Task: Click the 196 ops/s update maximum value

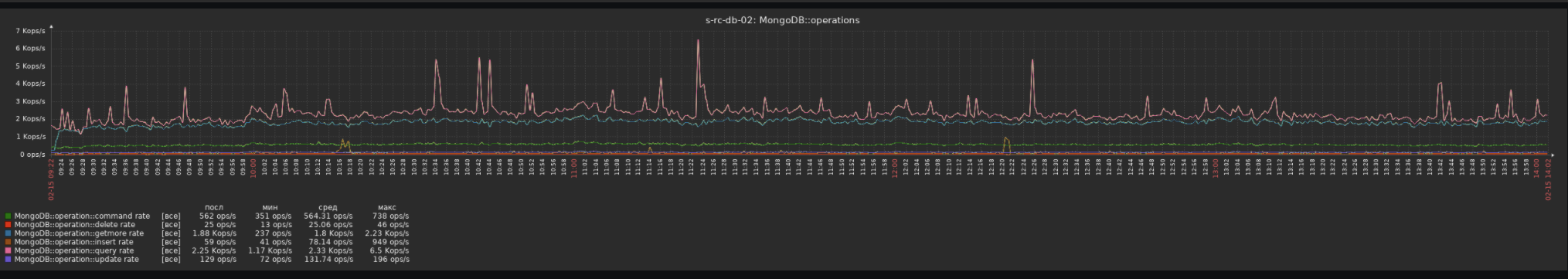Action: pos(390,260)
